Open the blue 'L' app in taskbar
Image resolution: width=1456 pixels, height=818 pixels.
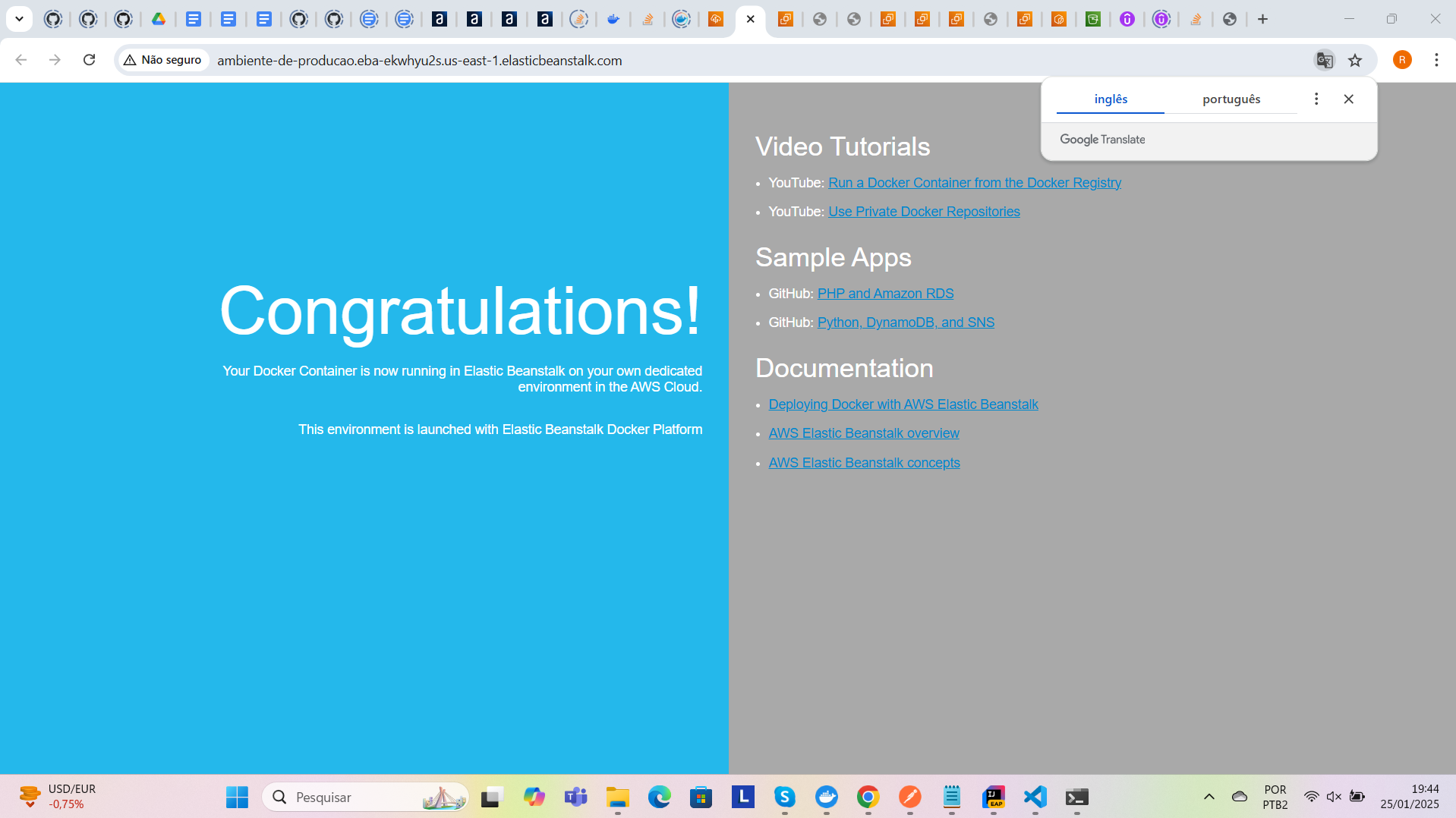tap(743, 797)
